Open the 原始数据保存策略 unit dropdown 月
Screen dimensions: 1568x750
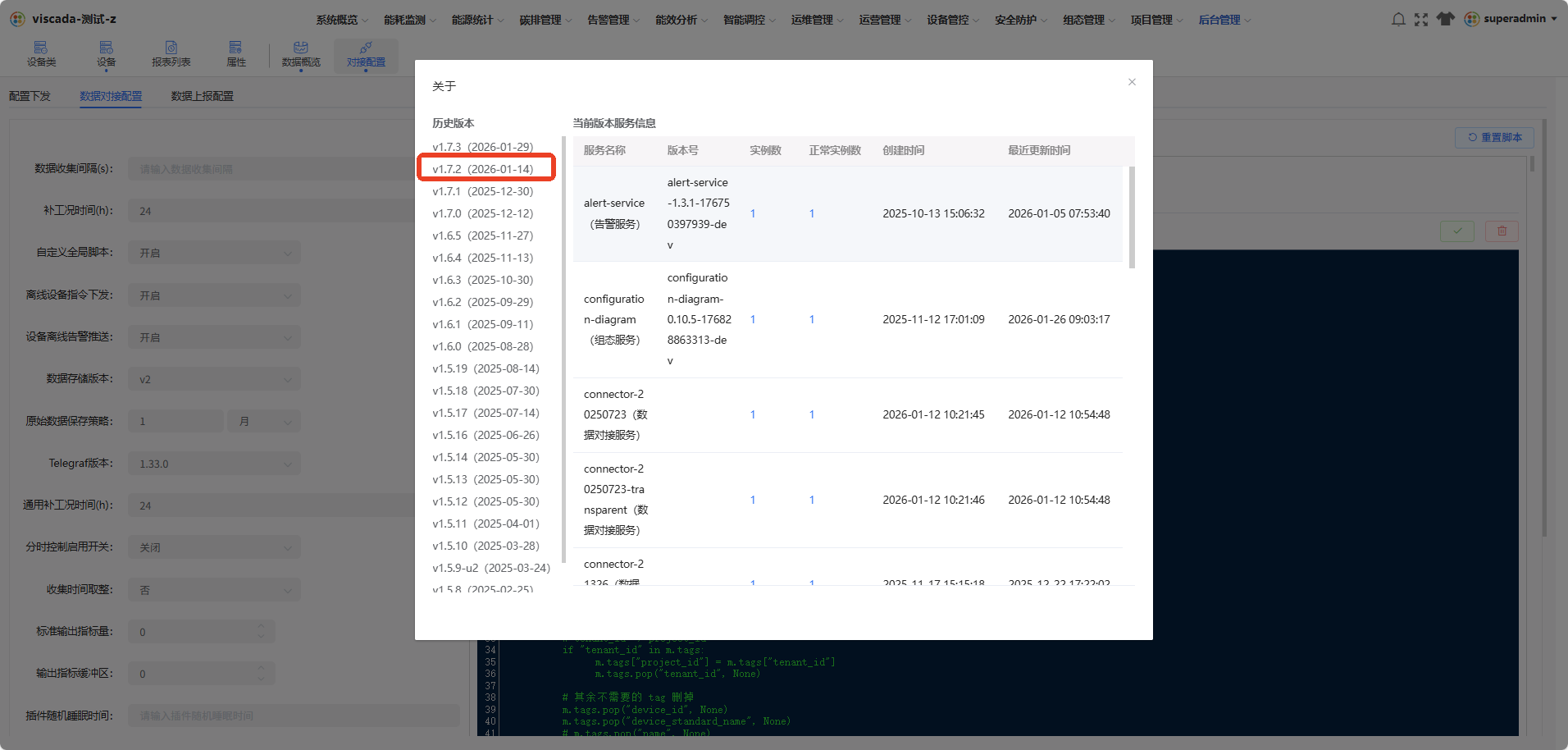coord(264,421)
